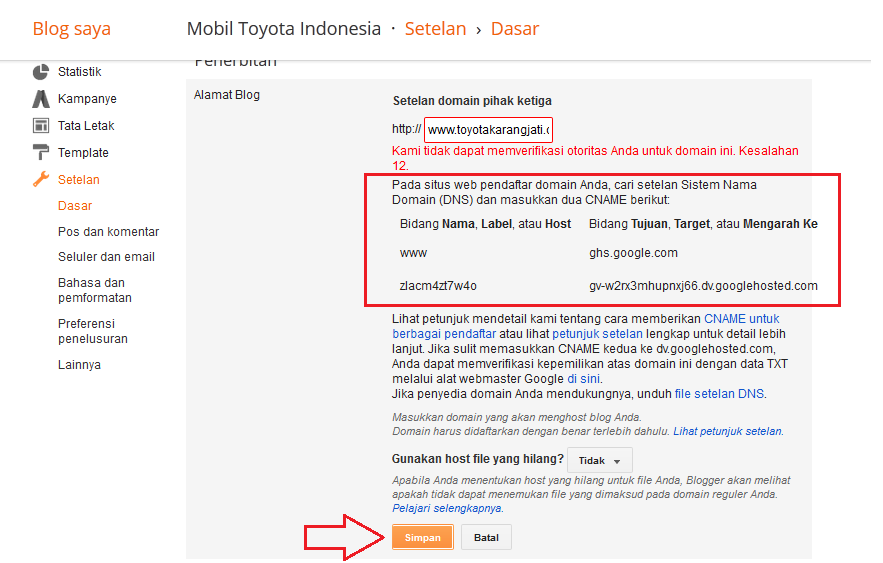The image size is (883, 563).
Task: Open the Template section
Action: click(x=83, y=153)
